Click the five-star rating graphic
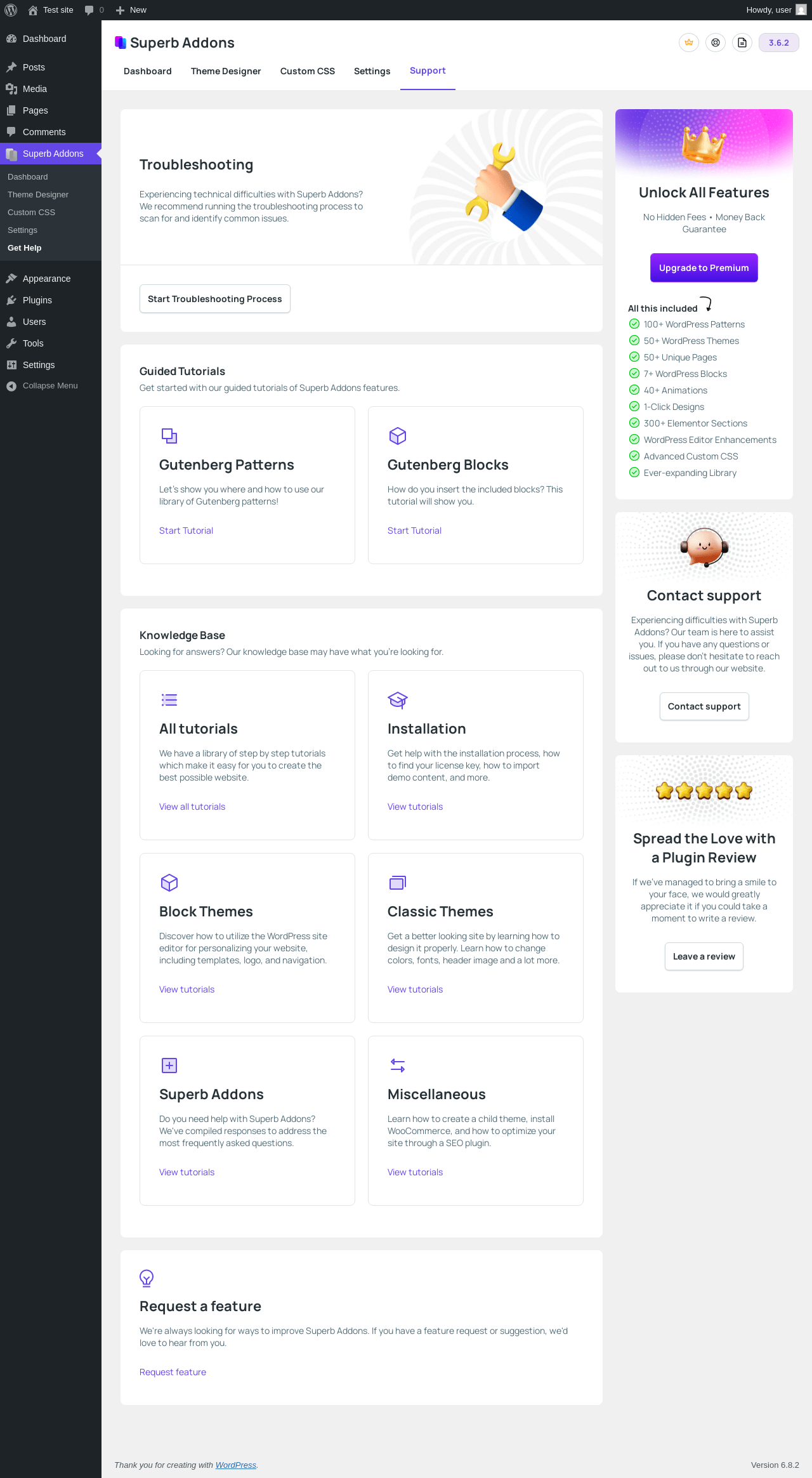This screenshot has width=812, height=1478. tap(704, 791)
